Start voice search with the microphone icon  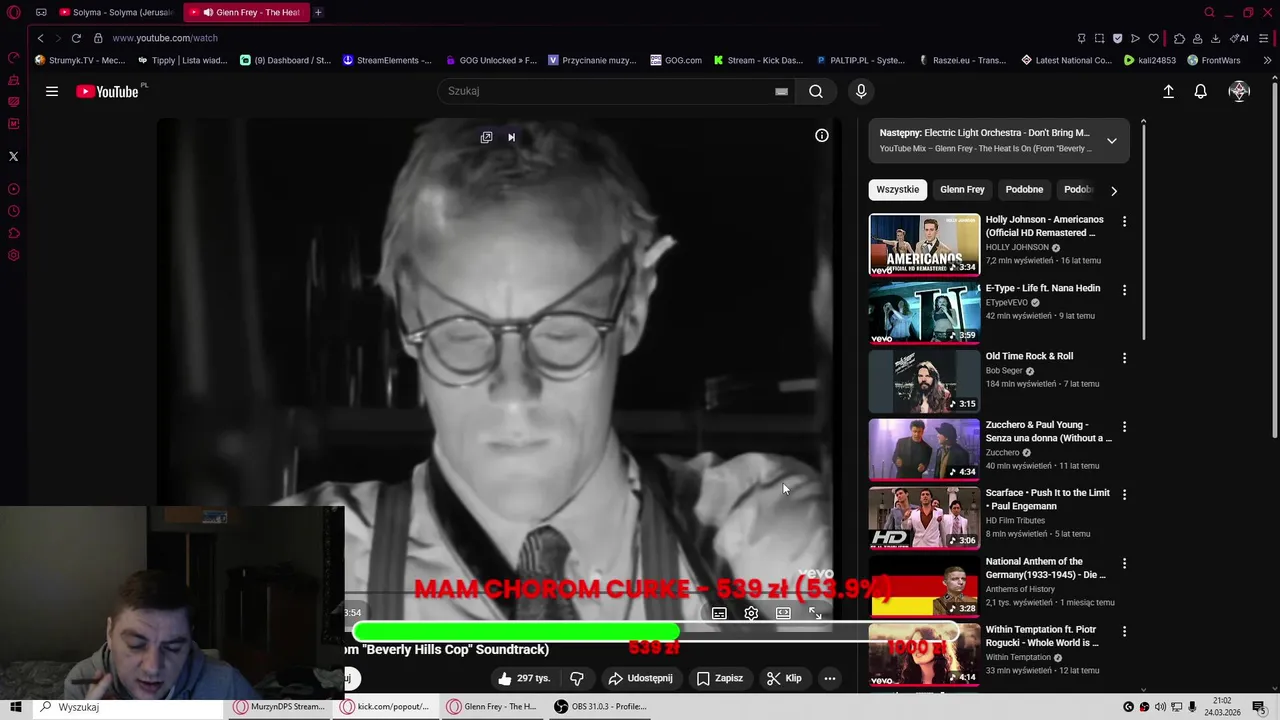[x=861, y=91]
